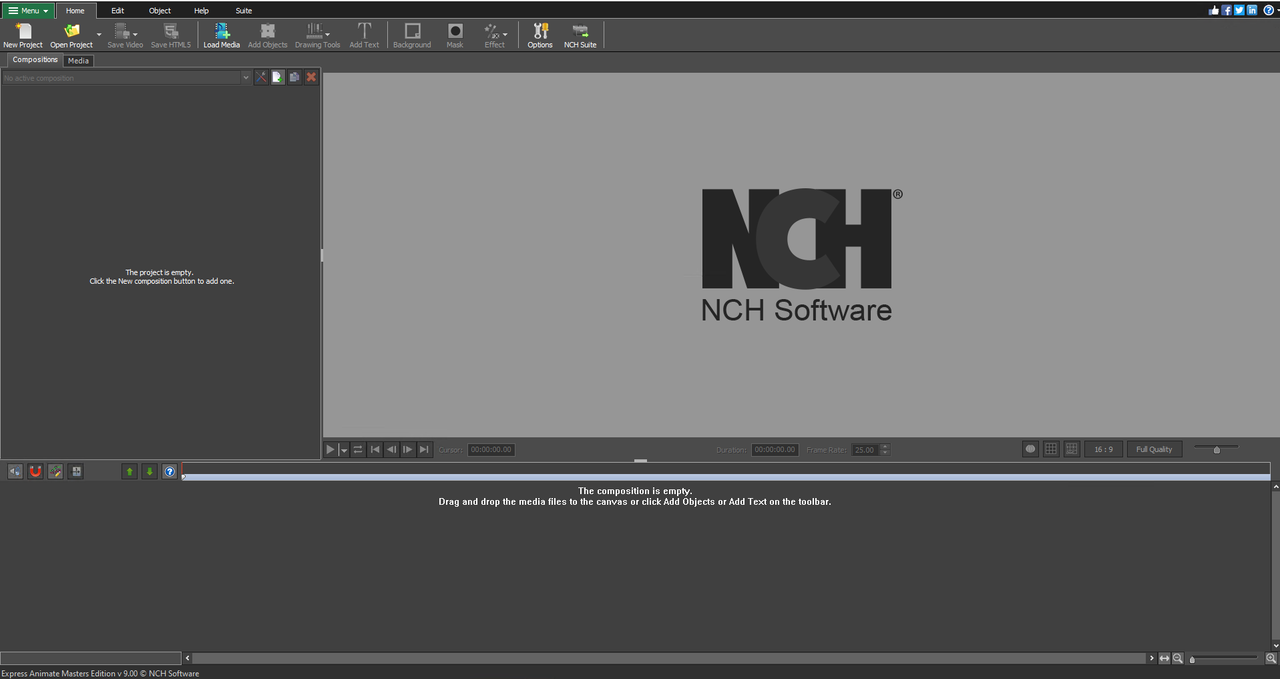Toggle the onion skin circle icon
Image resolution: width=1280 pixels, height=679 pixels.
click(1030, 450)
